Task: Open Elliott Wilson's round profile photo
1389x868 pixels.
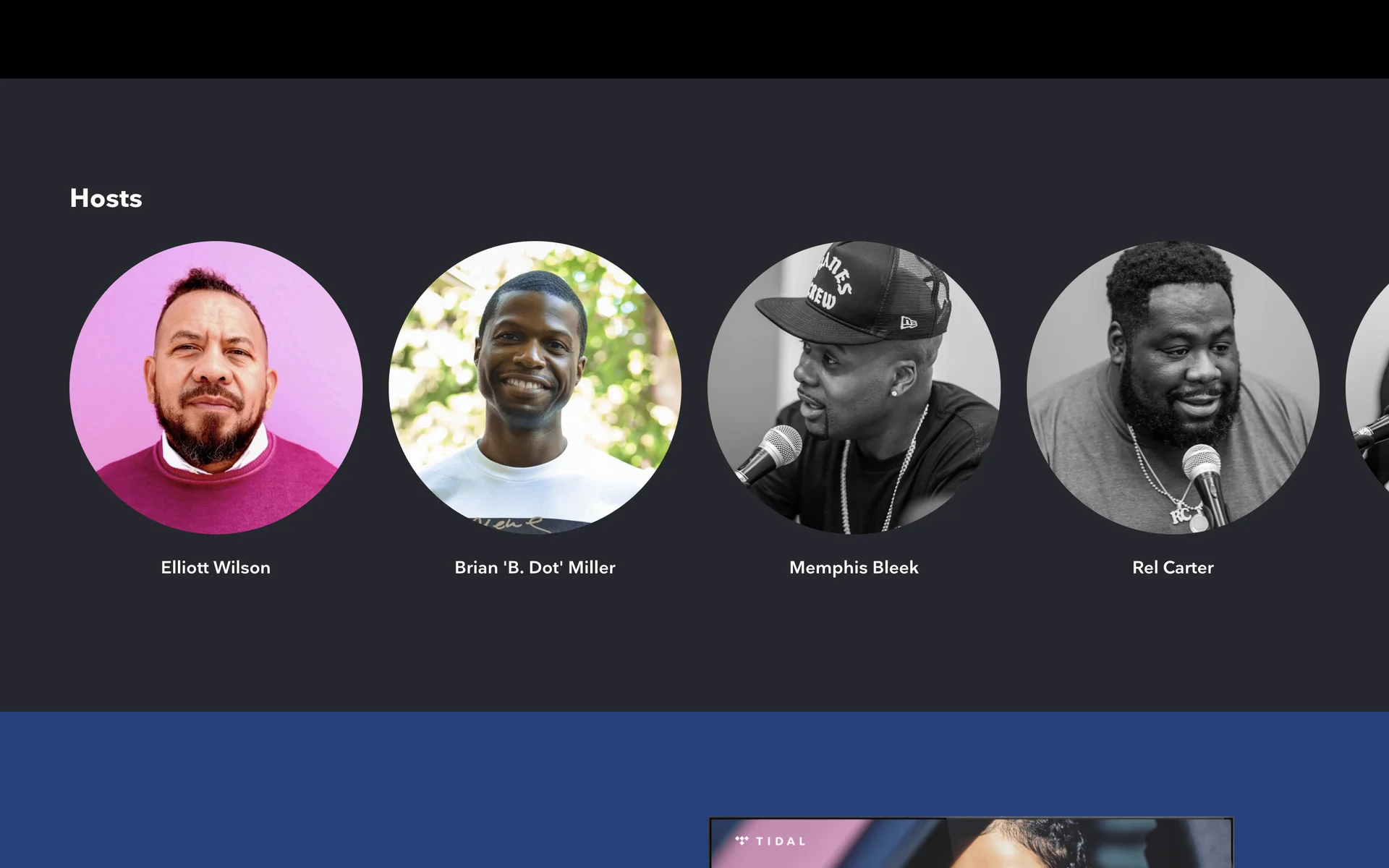Action: 216,388
